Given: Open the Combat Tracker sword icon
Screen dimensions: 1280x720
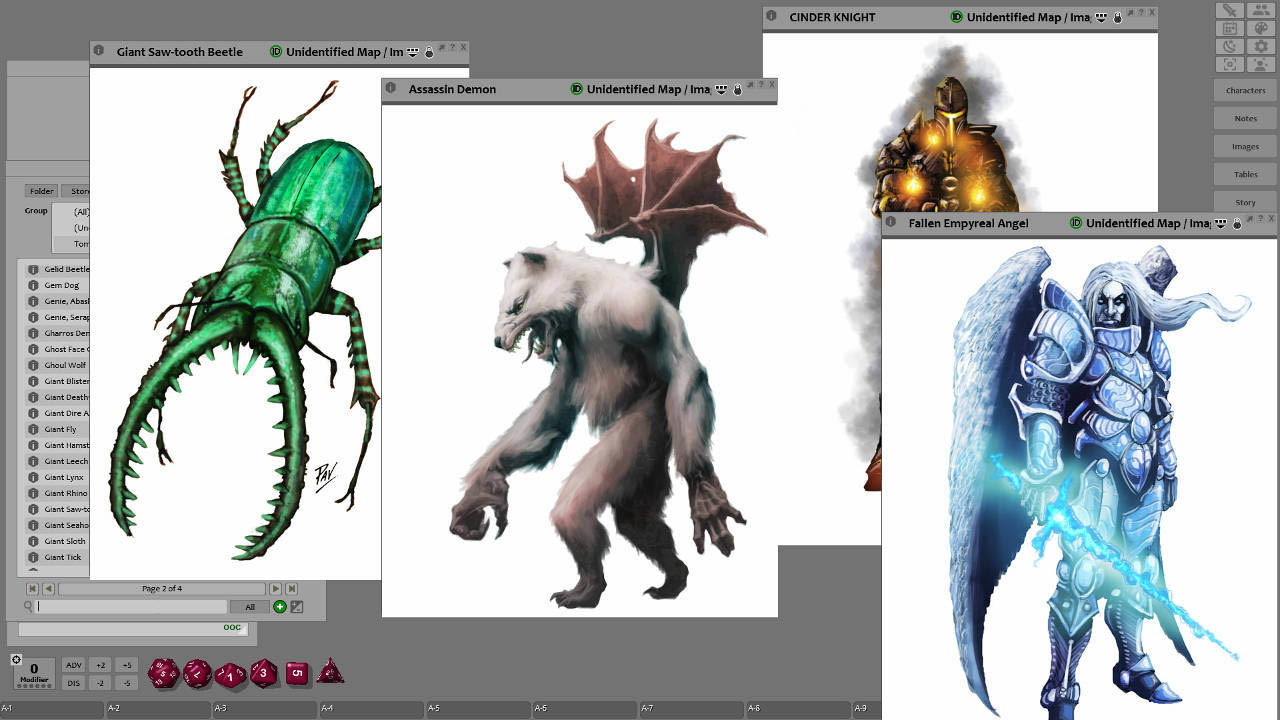Looking at the screenshot, I should [x=1230, y=10].
